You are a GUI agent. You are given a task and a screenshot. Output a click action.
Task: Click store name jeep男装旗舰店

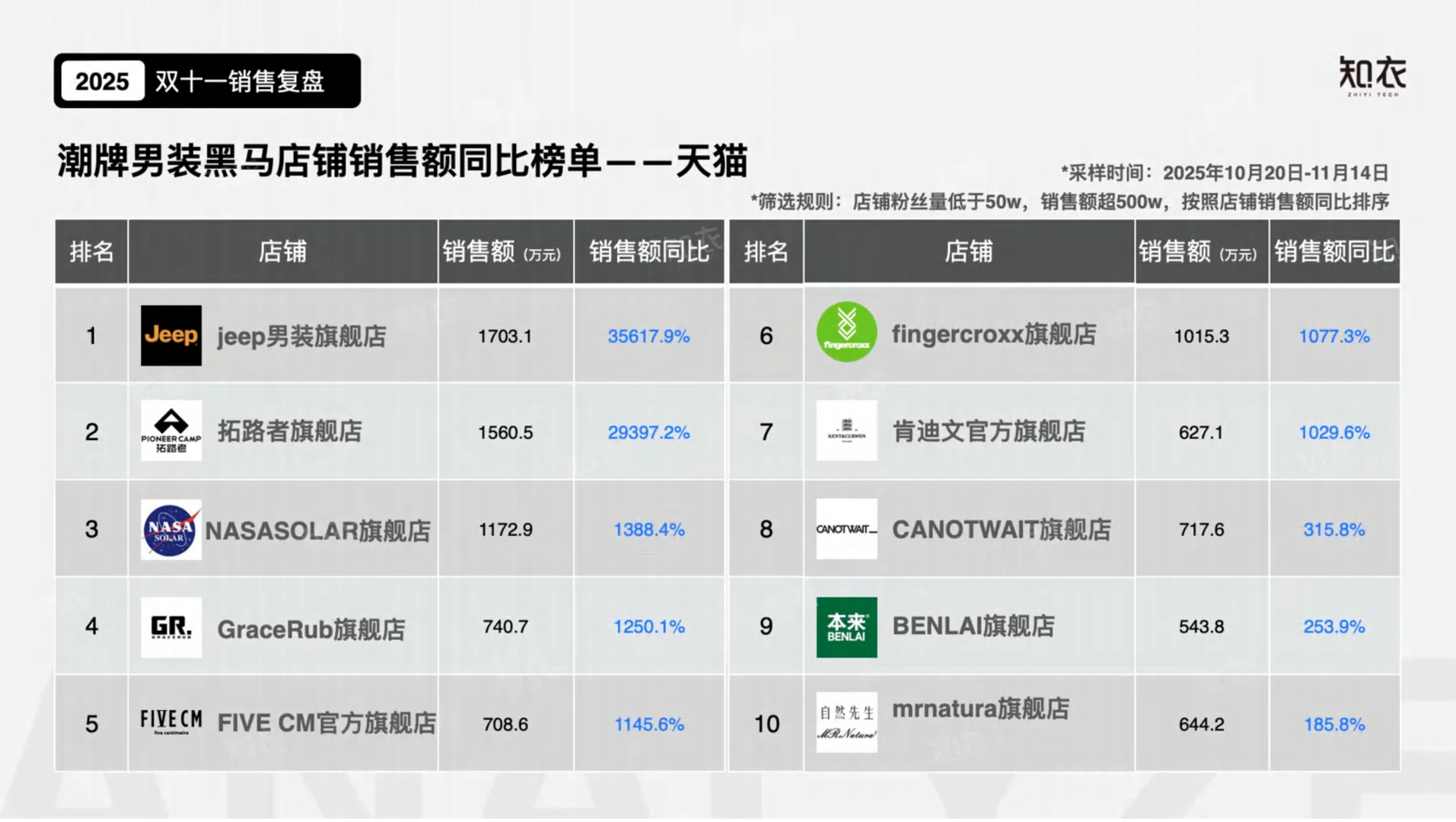(x=302, y=336)
